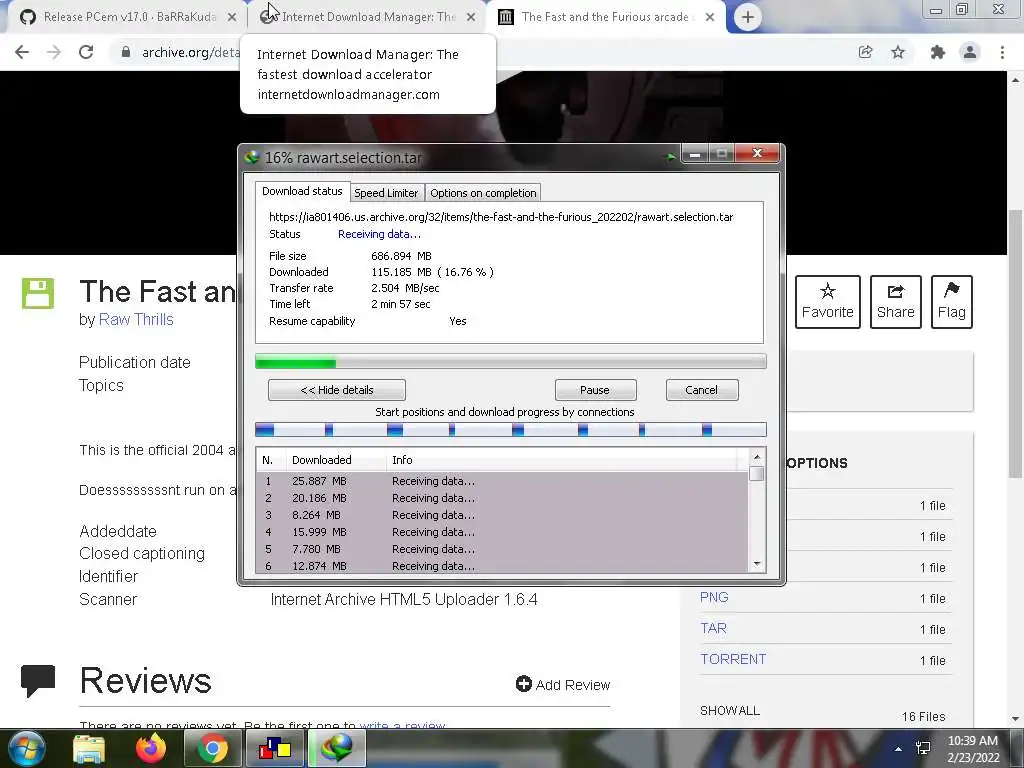
Task: Launch Firefox from the taskbar
Action: coord(151,748)
